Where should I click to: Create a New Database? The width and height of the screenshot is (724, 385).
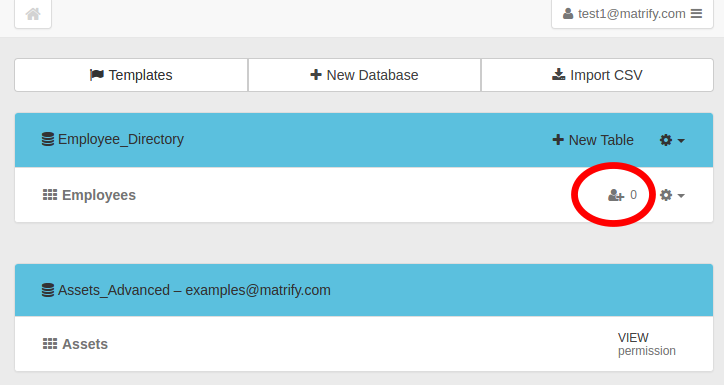coord(364,75)
